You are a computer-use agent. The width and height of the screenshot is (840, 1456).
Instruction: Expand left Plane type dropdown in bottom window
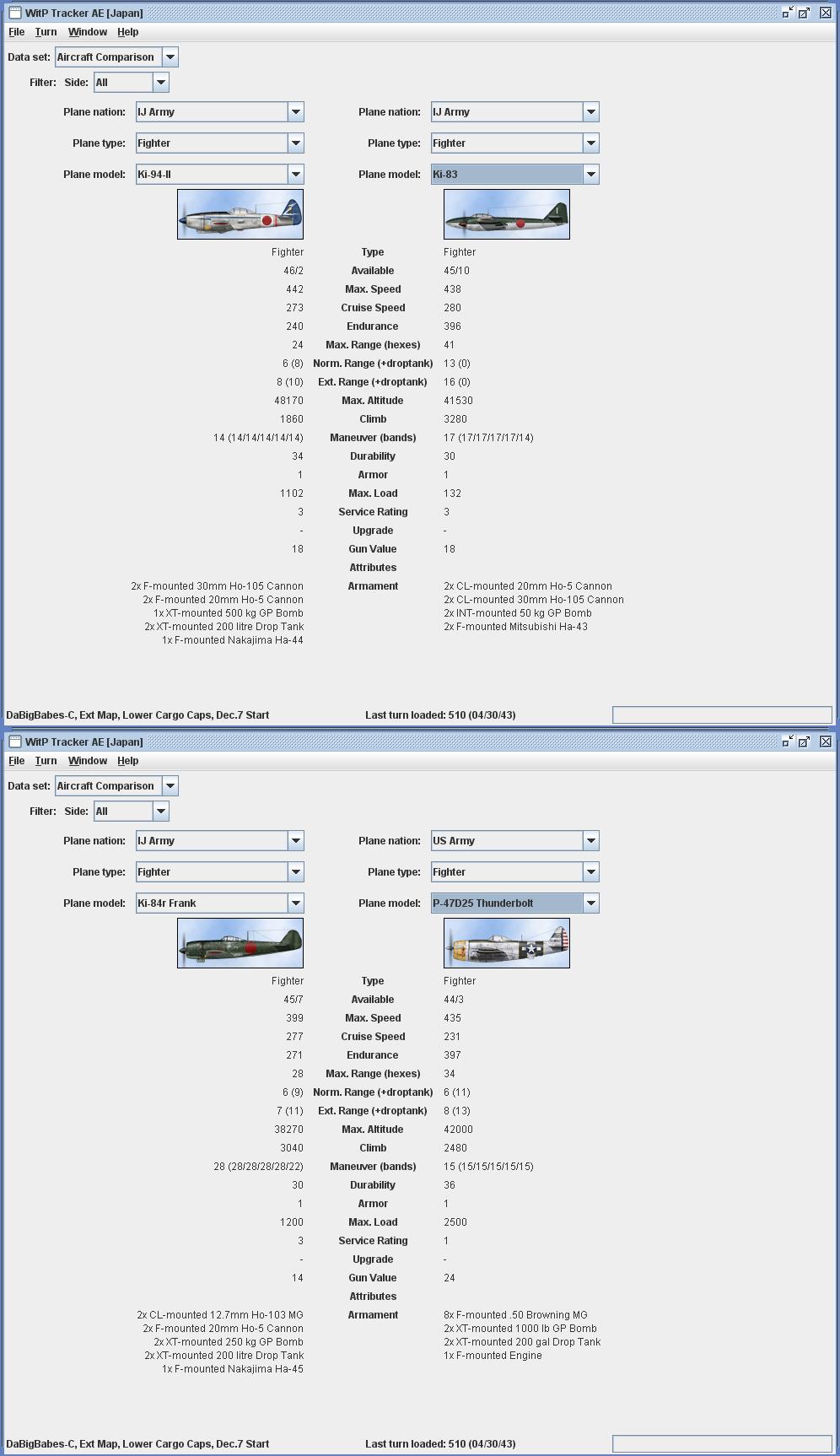click(x=295, y=872)
